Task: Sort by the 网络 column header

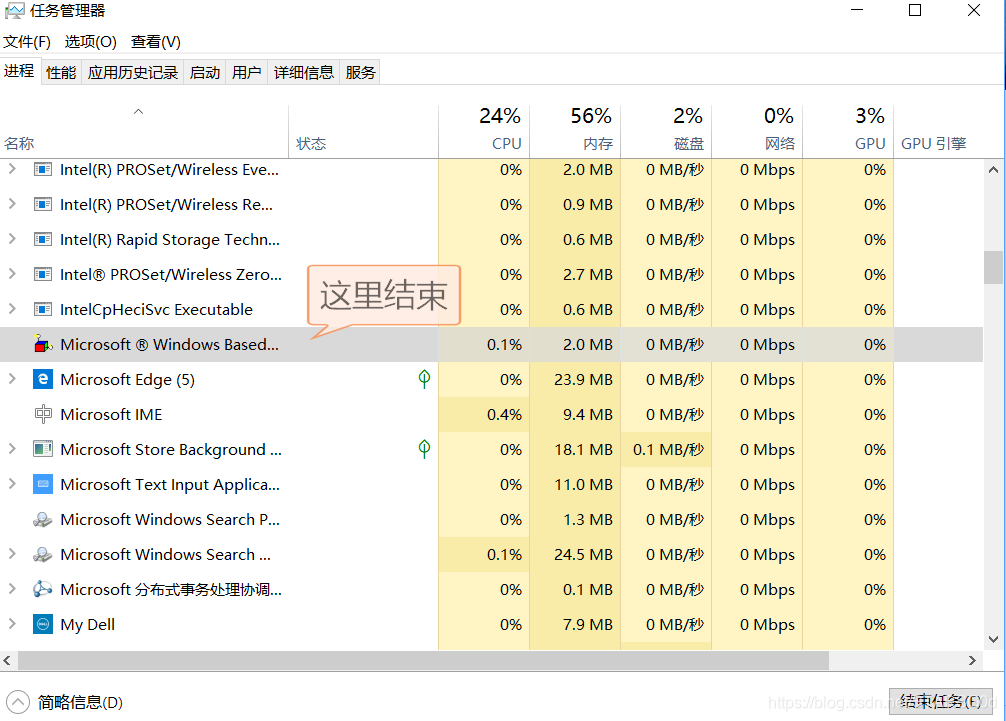Action: point(757,131)
